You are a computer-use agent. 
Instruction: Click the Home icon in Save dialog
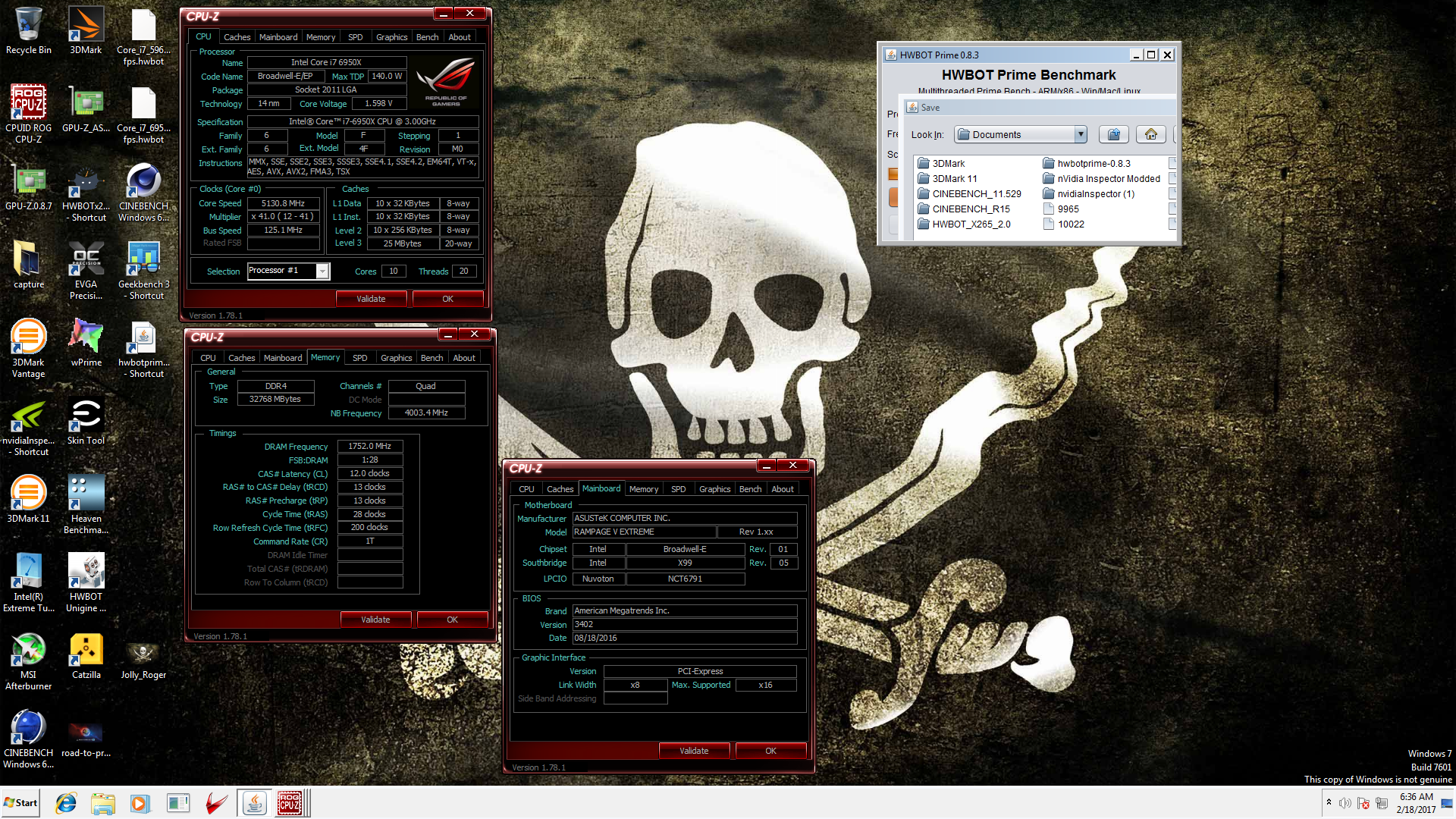(x=1151, y=134)
